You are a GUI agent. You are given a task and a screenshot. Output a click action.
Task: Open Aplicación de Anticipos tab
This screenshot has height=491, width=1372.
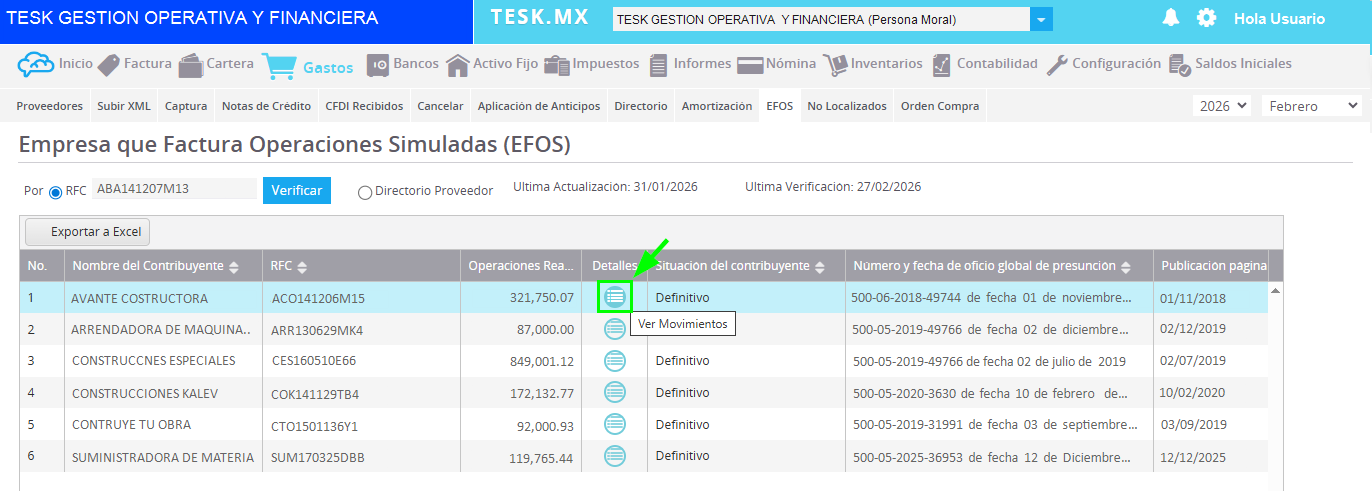539,106
